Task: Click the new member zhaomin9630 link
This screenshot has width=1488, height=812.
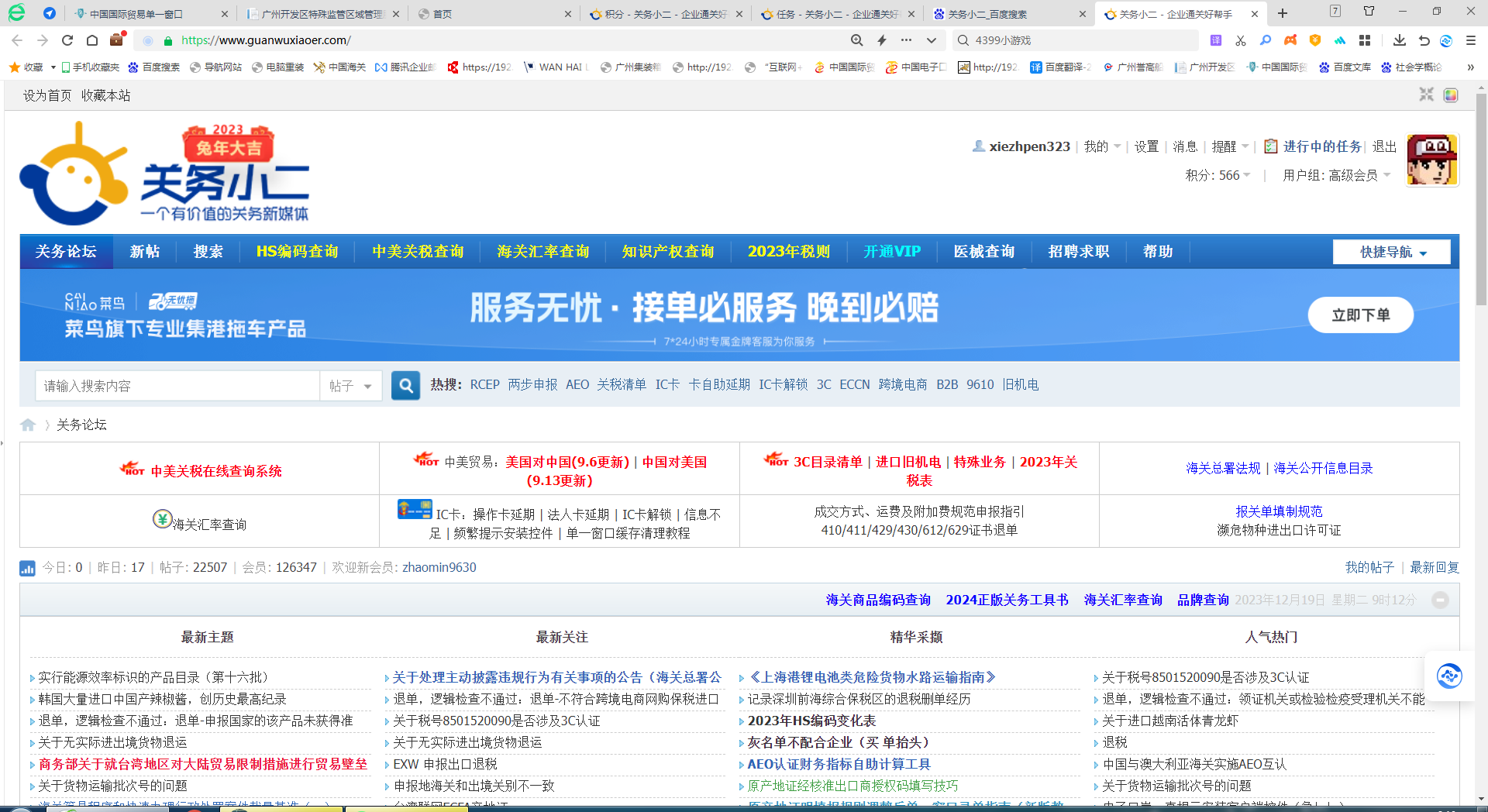Action: (x=439, y=567)
